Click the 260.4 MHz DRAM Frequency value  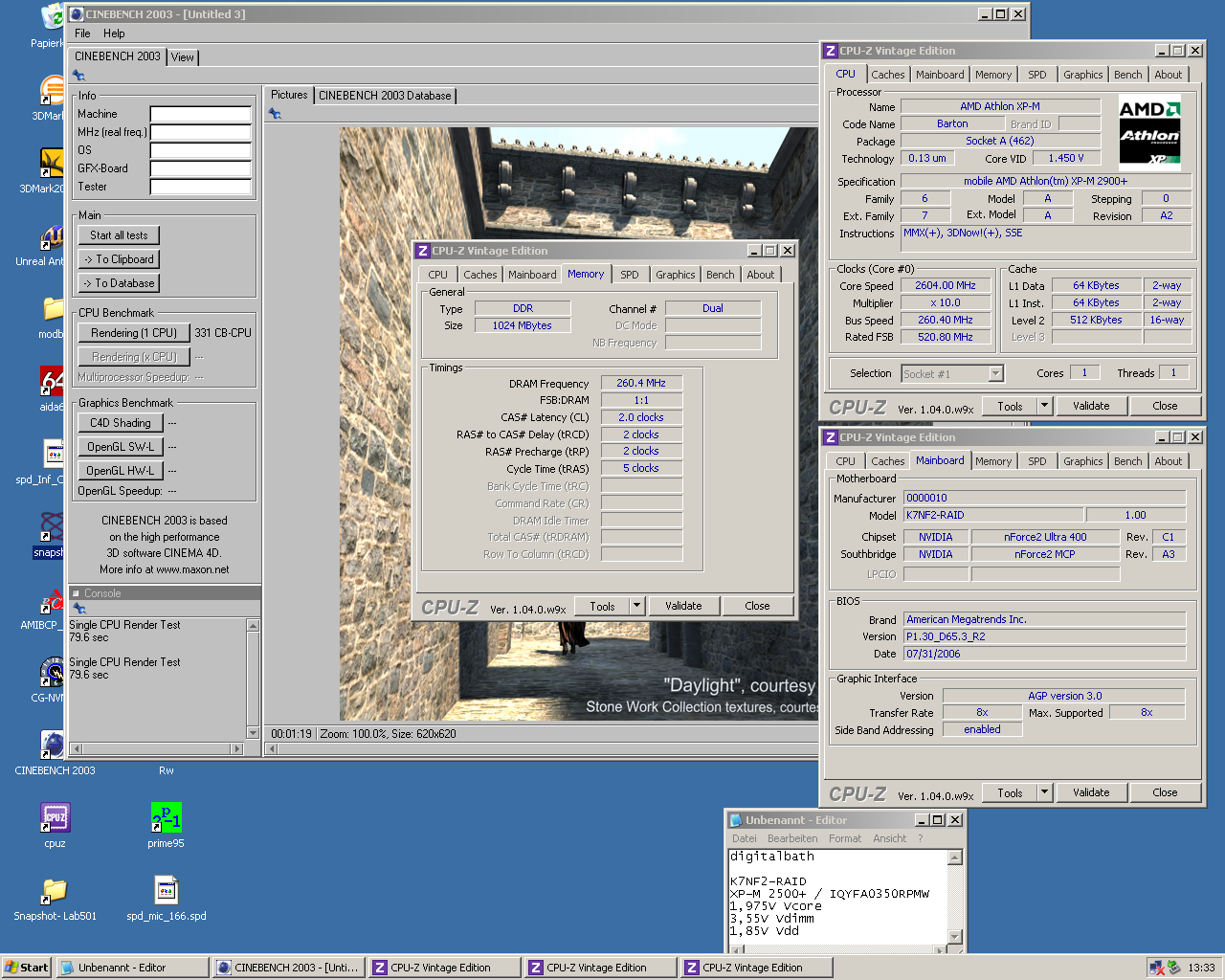[x=641, y=383]
